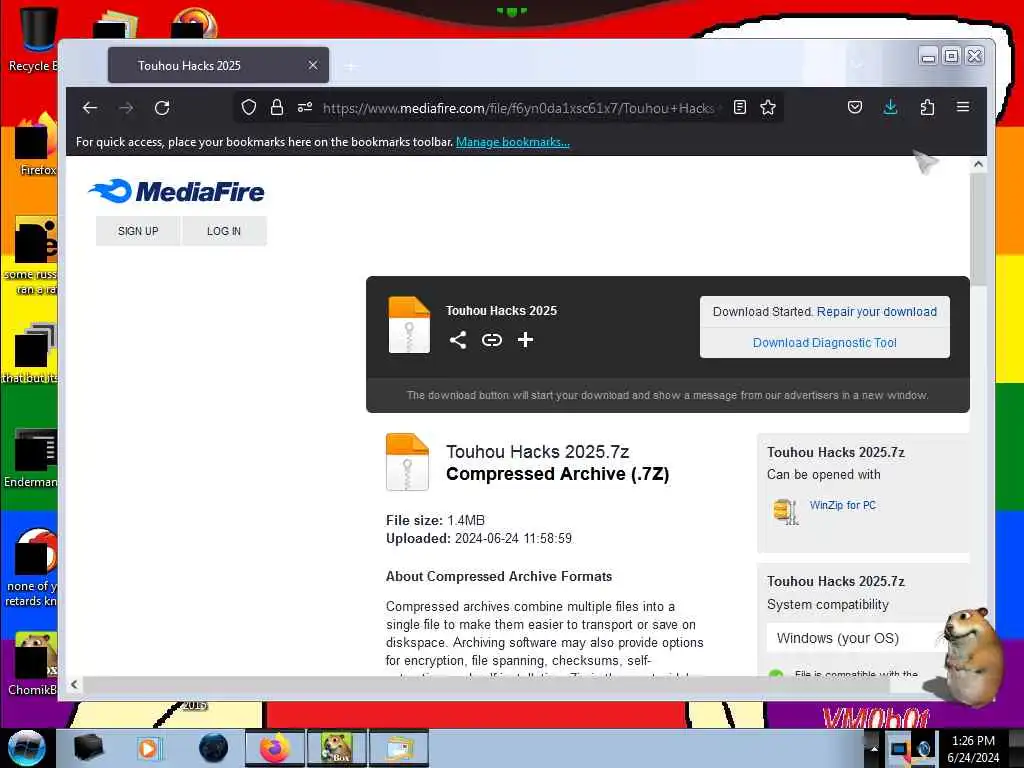This screenshot has height=768, width=1024.
Task: Click the uploaded date 2024-06-24 11:58:59
Action: tap(513, 538)
